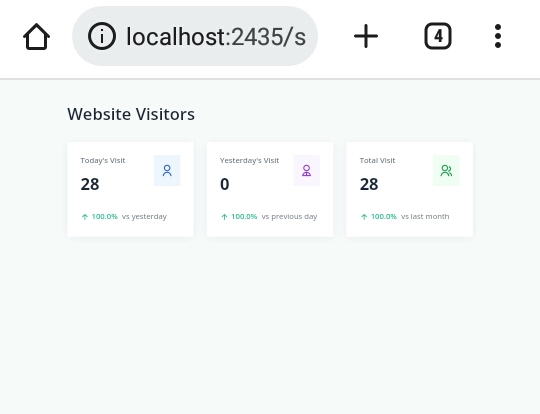The width and height of the screenshot is (540, 414).
Task: Open site information icon in address bar
Action: tap(102, 36)
